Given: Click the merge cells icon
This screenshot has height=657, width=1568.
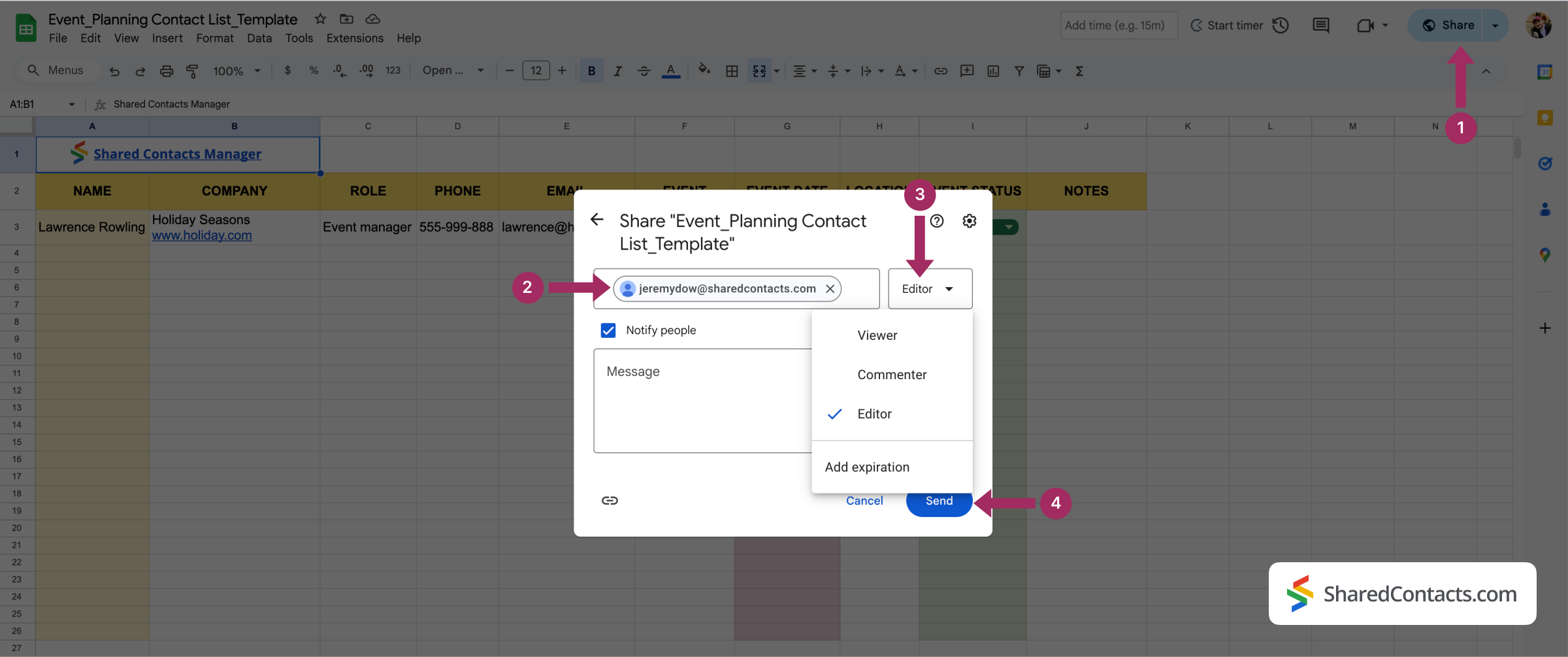Looking at the screenshot, I should (x=759, y=71).
